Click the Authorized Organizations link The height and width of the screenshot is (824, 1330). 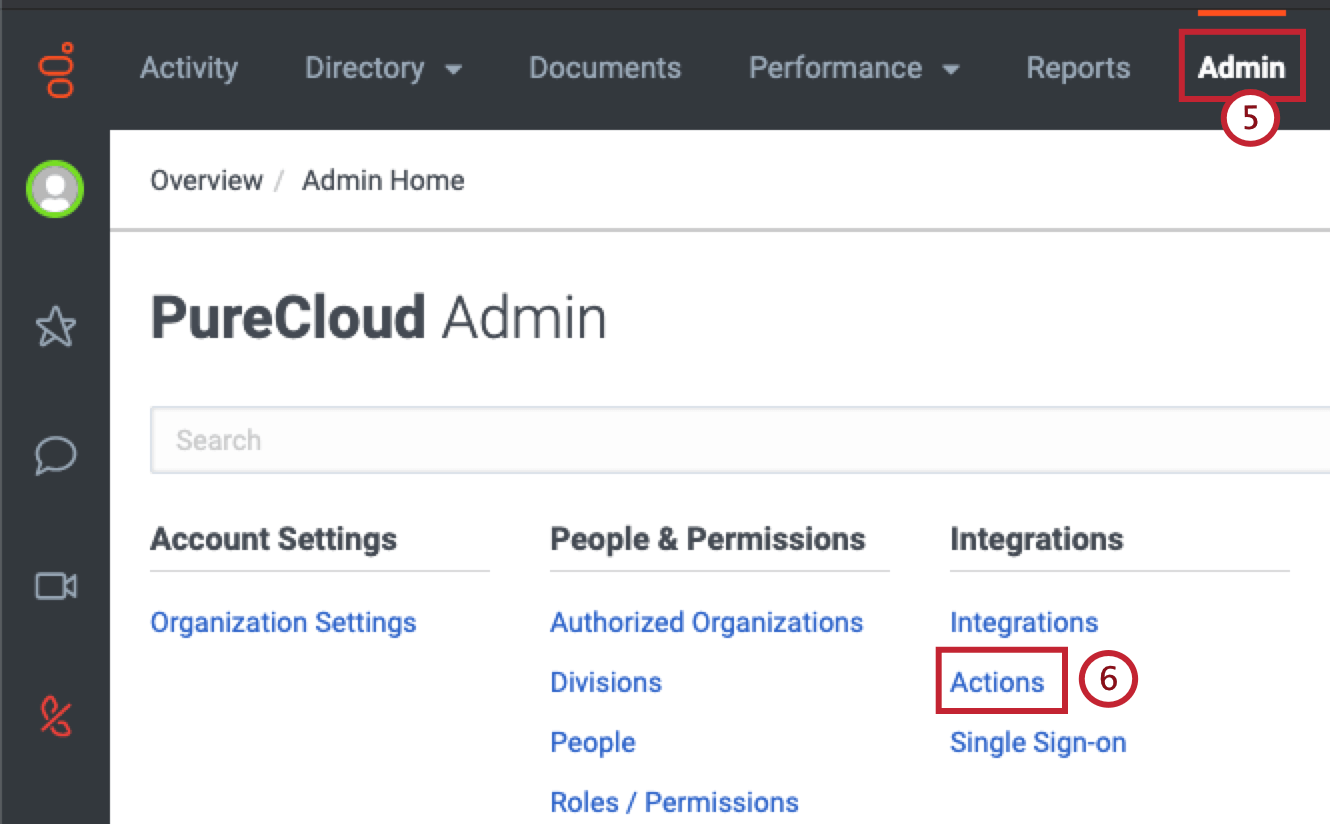pos(706,622)
